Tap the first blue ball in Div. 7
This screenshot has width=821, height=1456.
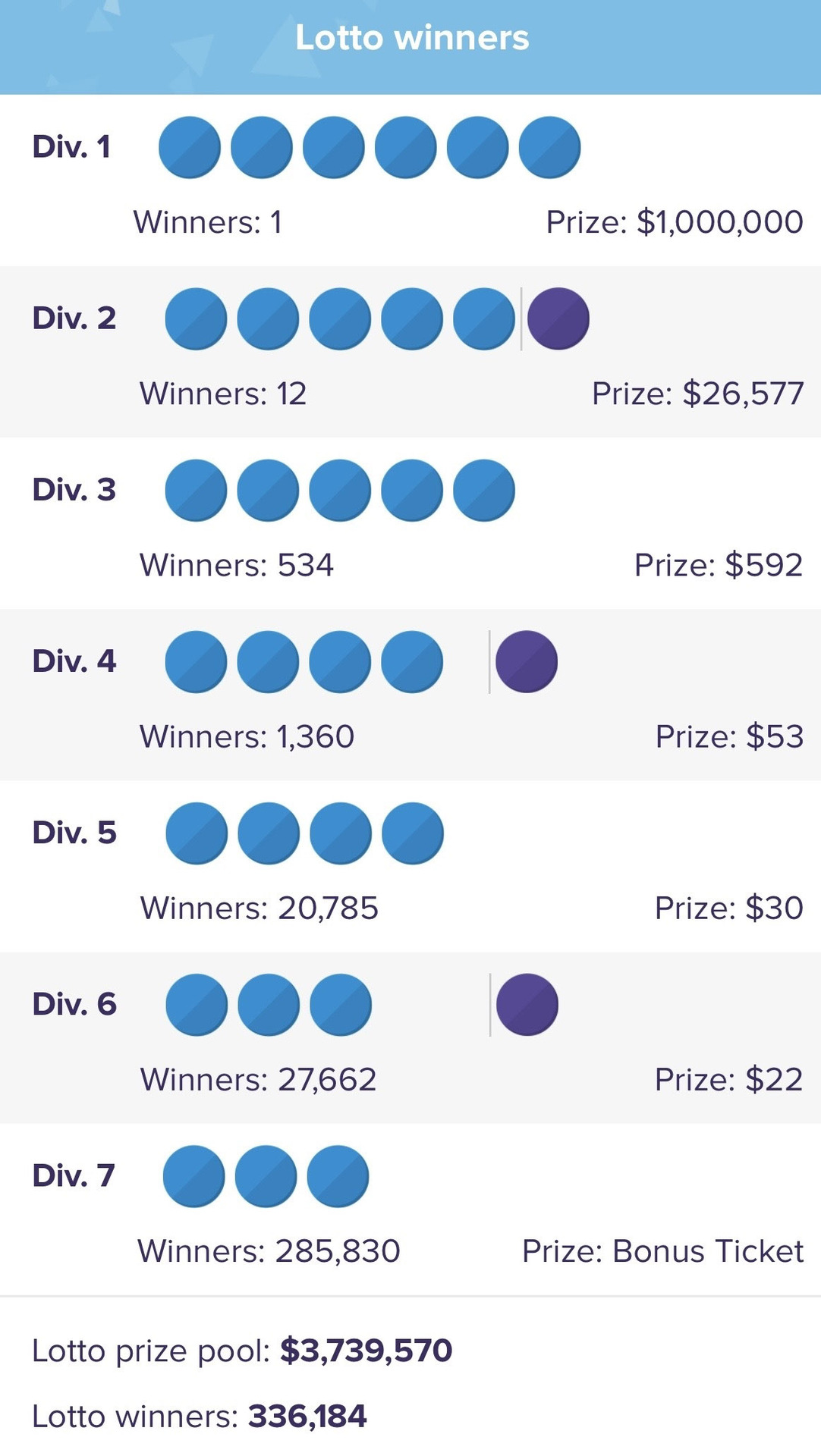(x=194, y=1176)
